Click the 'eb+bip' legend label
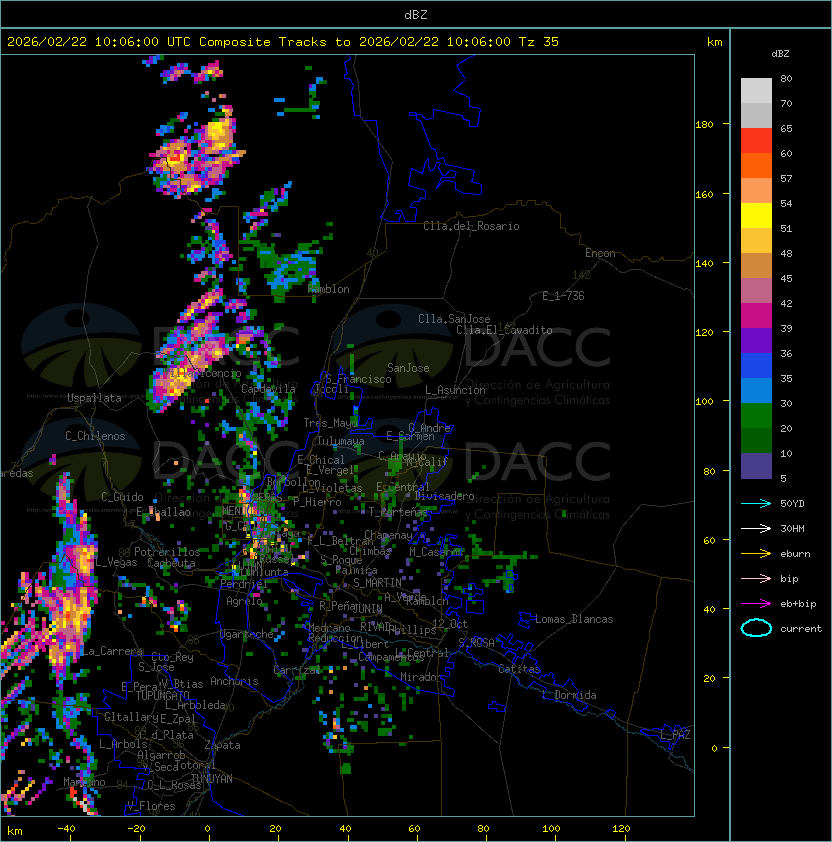Screen dimensions: 832x842 click(x=798, y=604)
